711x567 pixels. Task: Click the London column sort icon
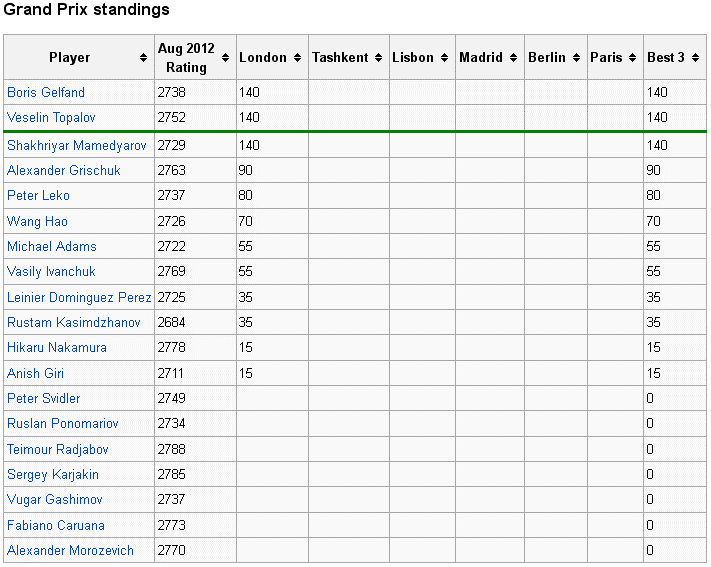pyautogui.click(x=297, y=58)
